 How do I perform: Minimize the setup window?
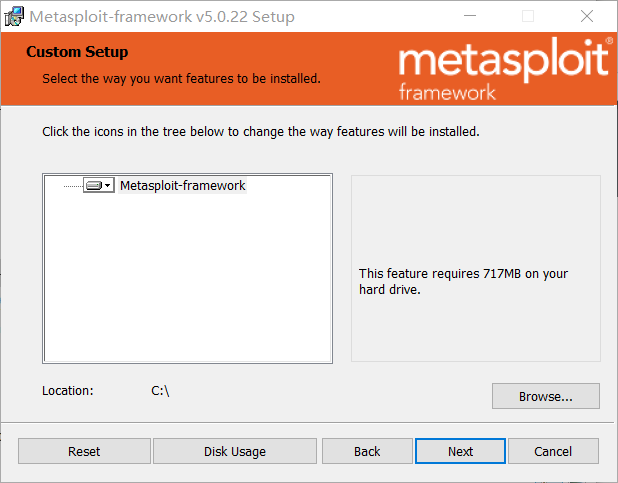point(470,17)
